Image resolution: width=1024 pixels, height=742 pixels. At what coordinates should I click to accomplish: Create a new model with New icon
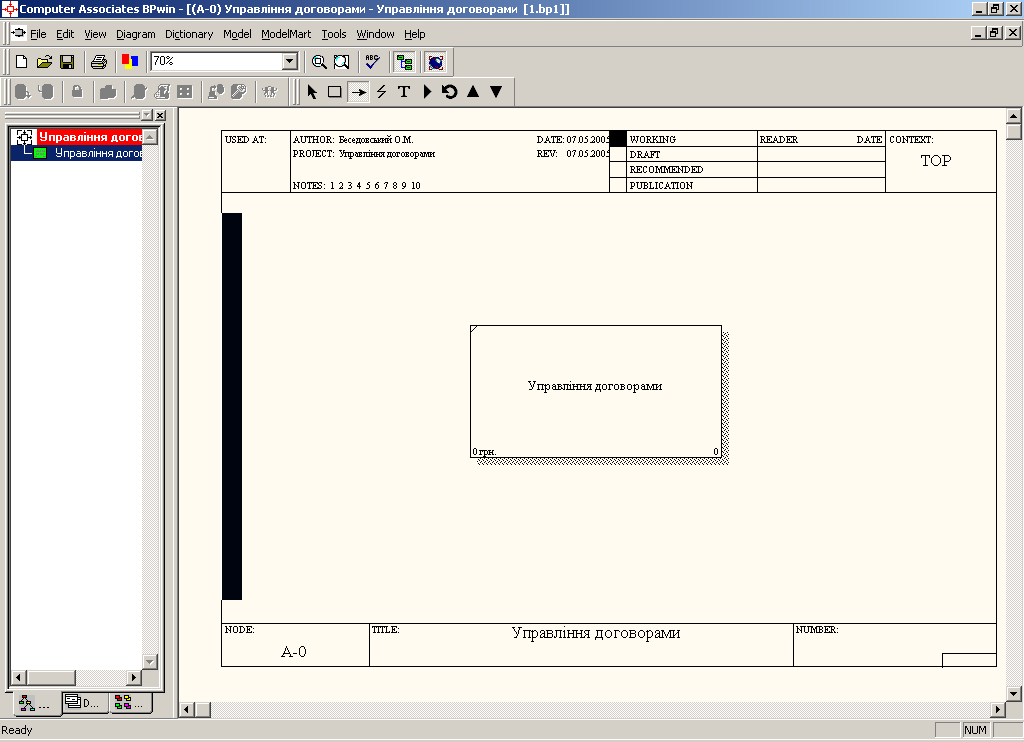pos(22,62)
